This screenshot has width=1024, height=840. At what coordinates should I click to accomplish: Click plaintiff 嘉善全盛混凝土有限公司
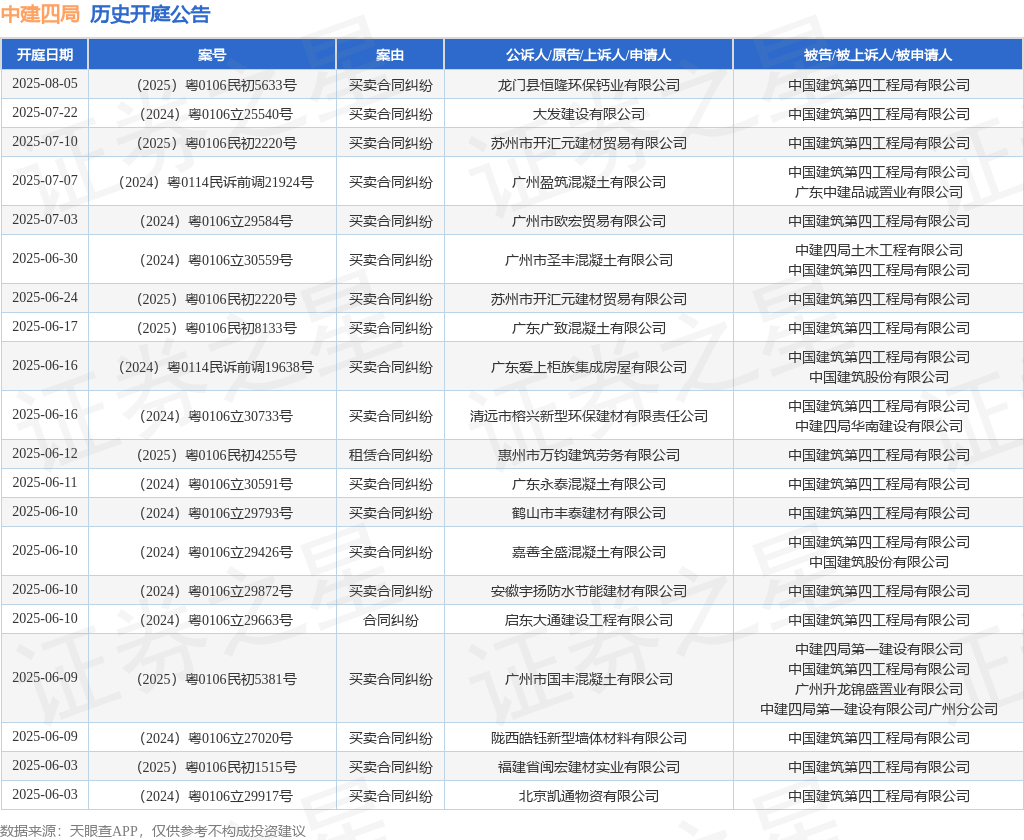(588, 553)
